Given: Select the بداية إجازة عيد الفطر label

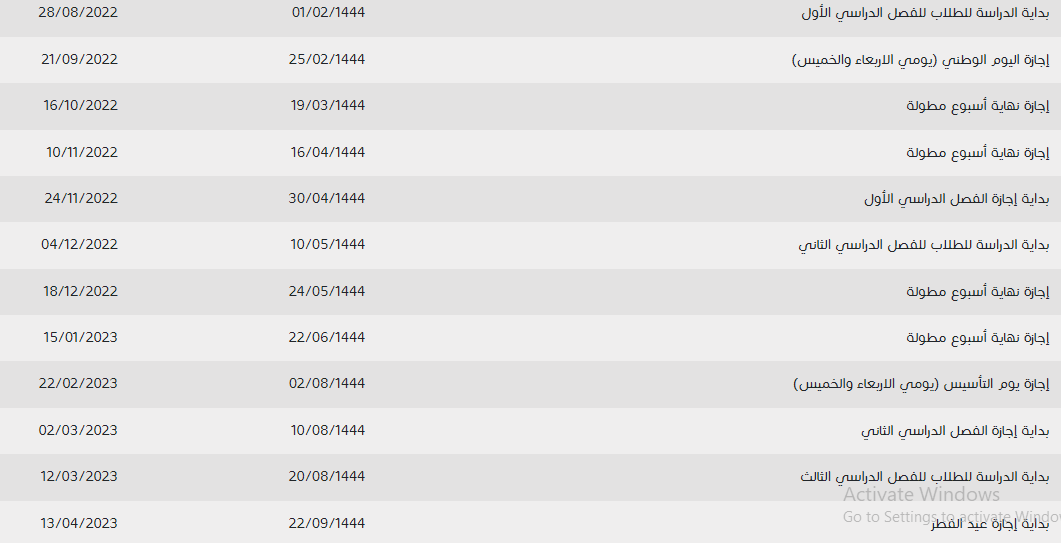Looking at the screenshot, I should coord(990,523).
